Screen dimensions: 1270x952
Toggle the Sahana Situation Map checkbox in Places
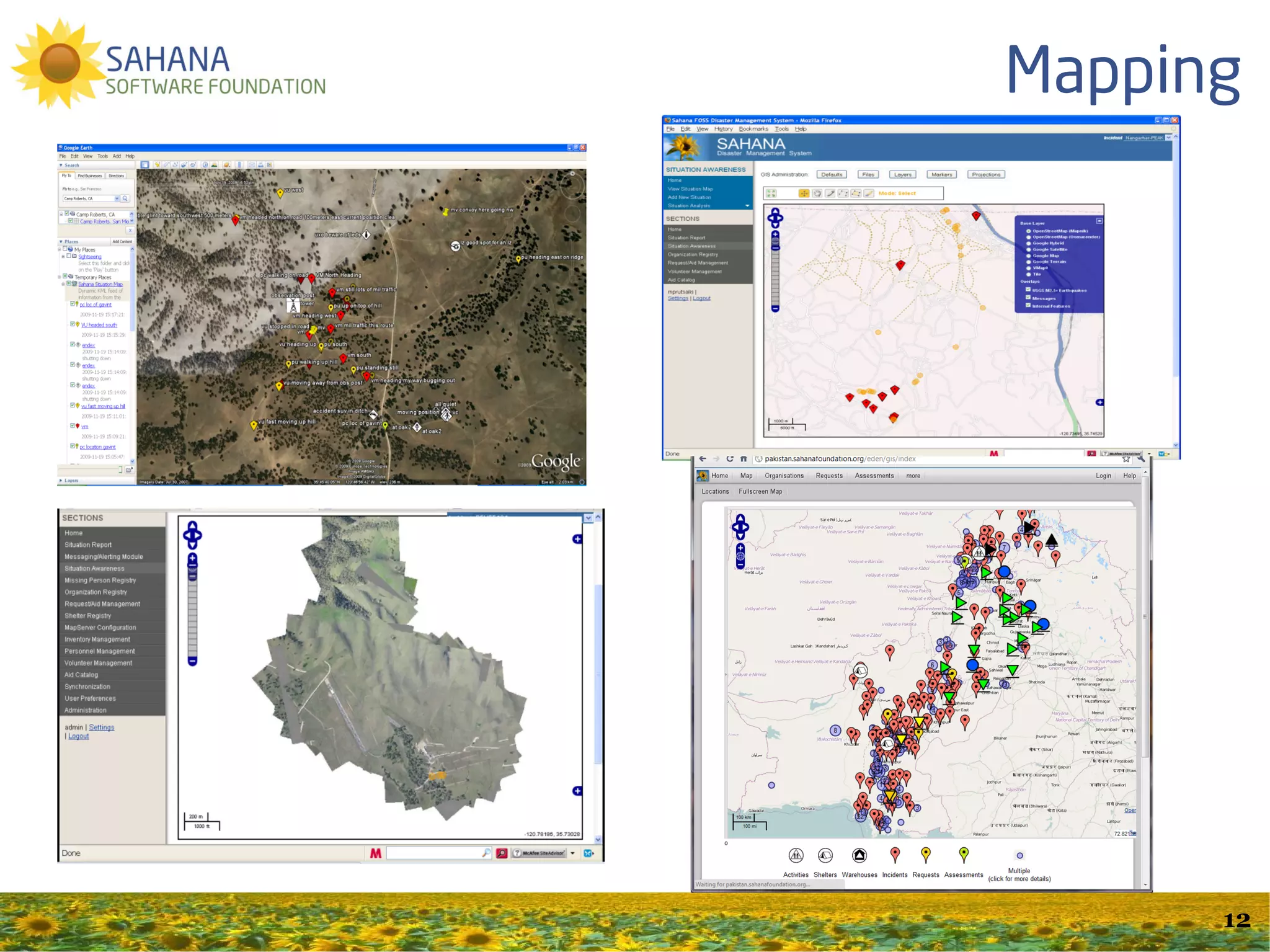pos(69,284)
